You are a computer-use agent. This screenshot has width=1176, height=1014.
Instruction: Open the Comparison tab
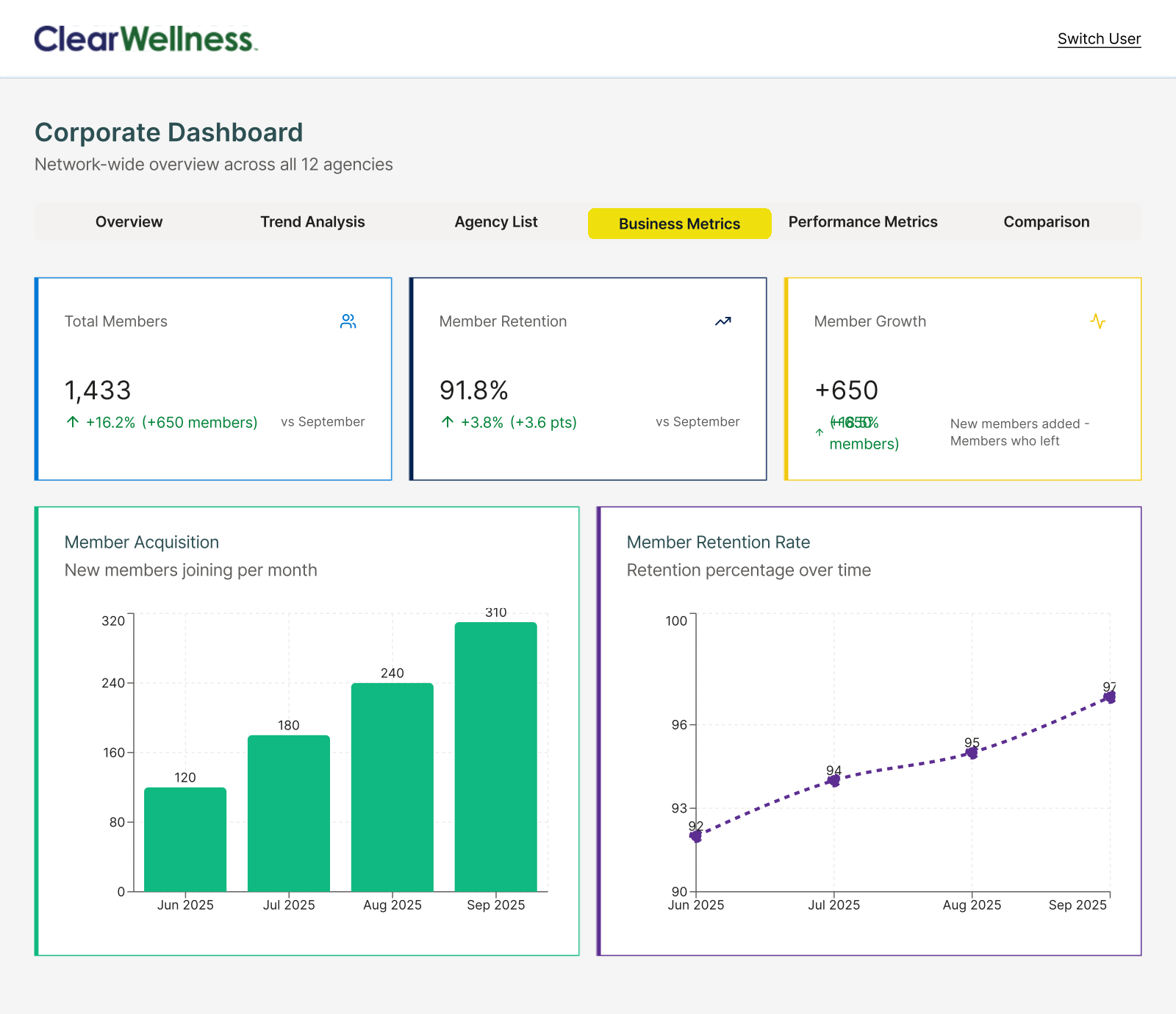(1047, 222)
